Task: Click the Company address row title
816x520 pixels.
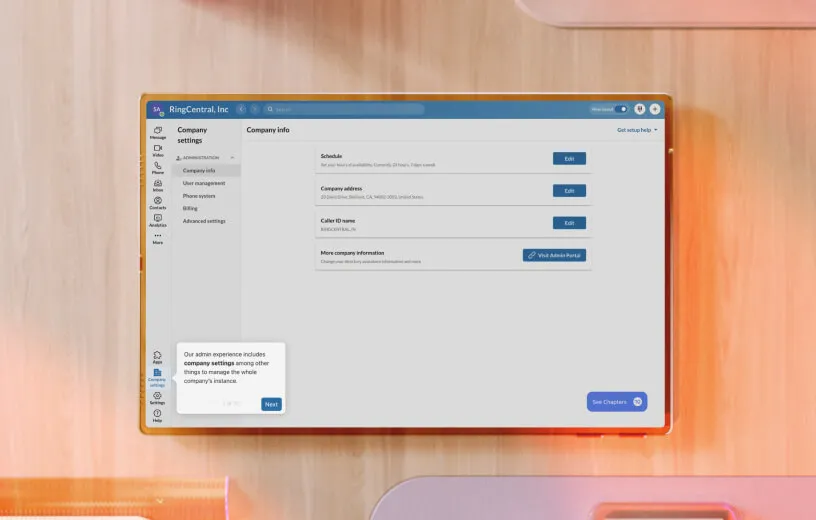Action: click(x=341, y=188)
